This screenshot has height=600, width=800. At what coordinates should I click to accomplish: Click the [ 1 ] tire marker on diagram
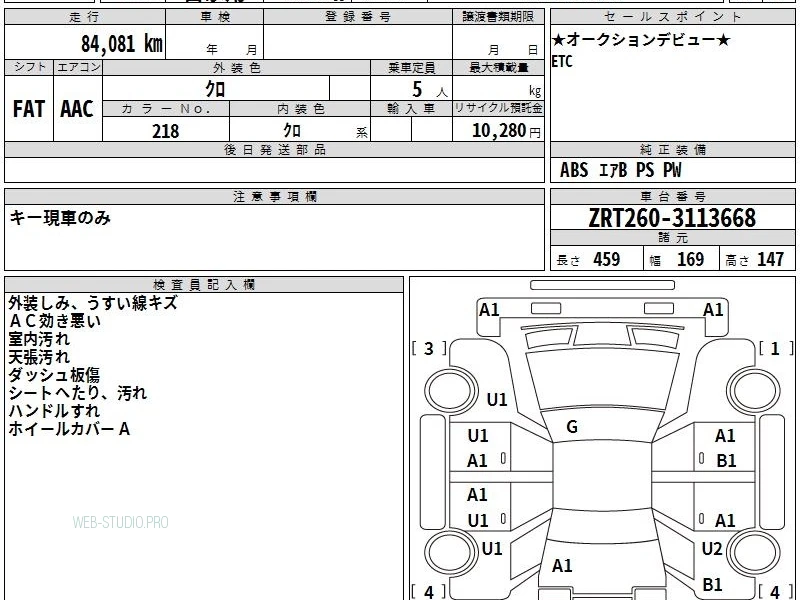[x=776, y=348]
